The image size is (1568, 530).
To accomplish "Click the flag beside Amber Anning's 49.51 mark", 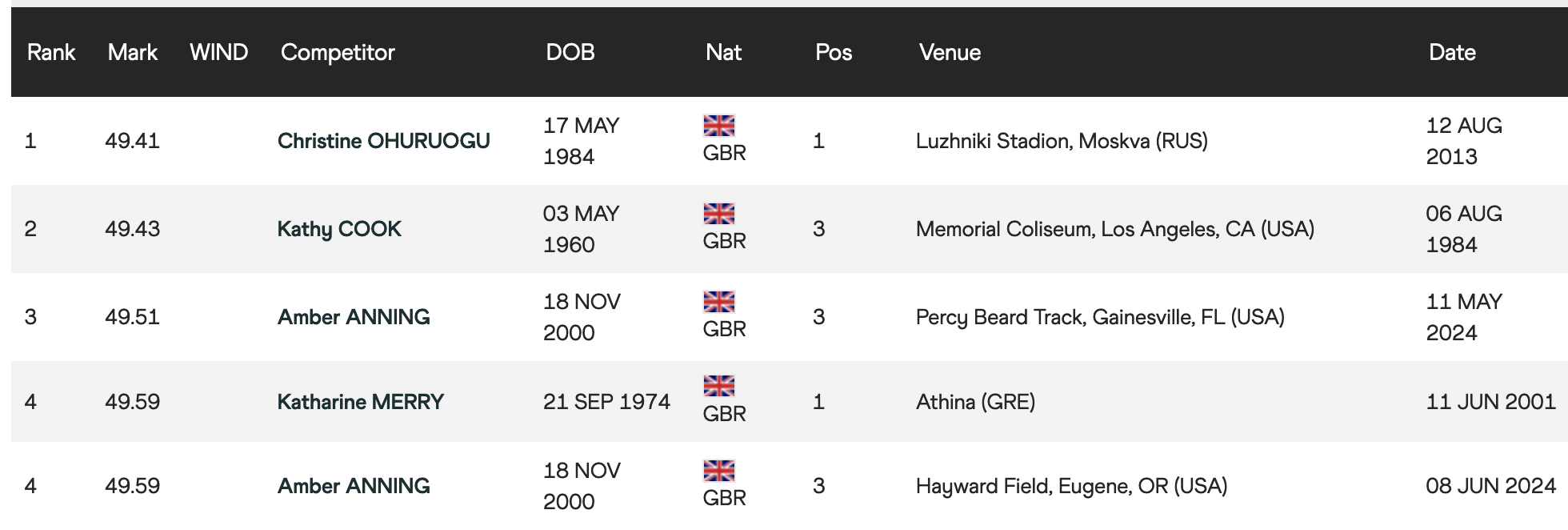I will tap(718, 302).
